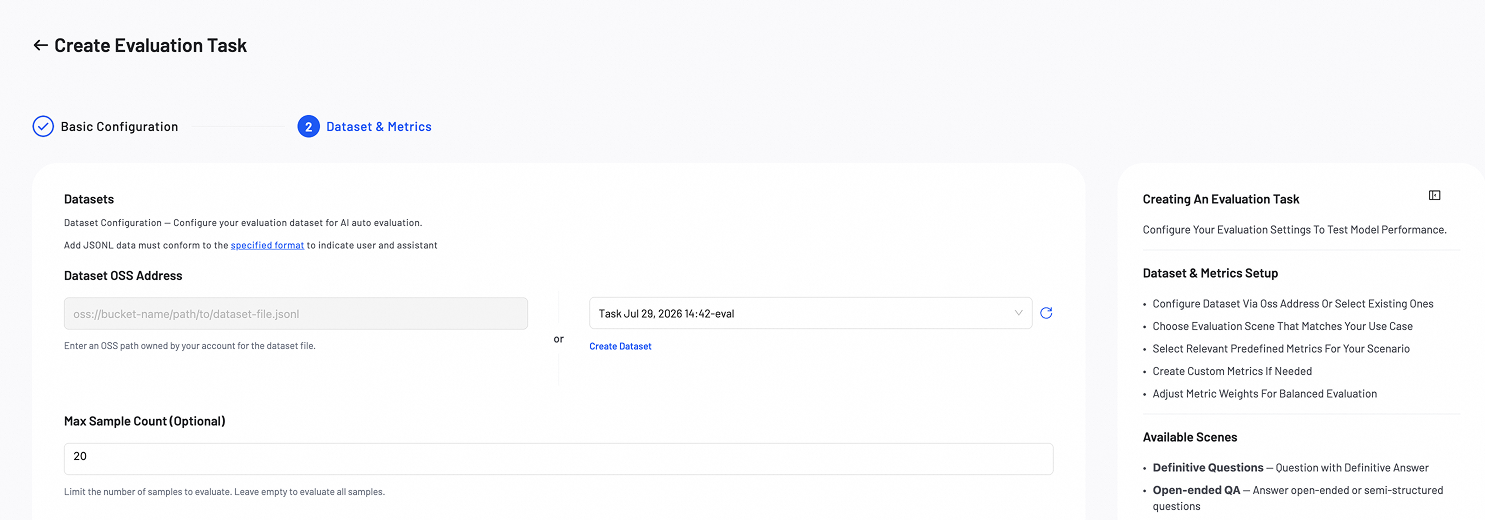Viewport: 1485px width, 520px height.
Task: Collapse the Creating An Evaluation Task panel
Action: coord(1435,195)
